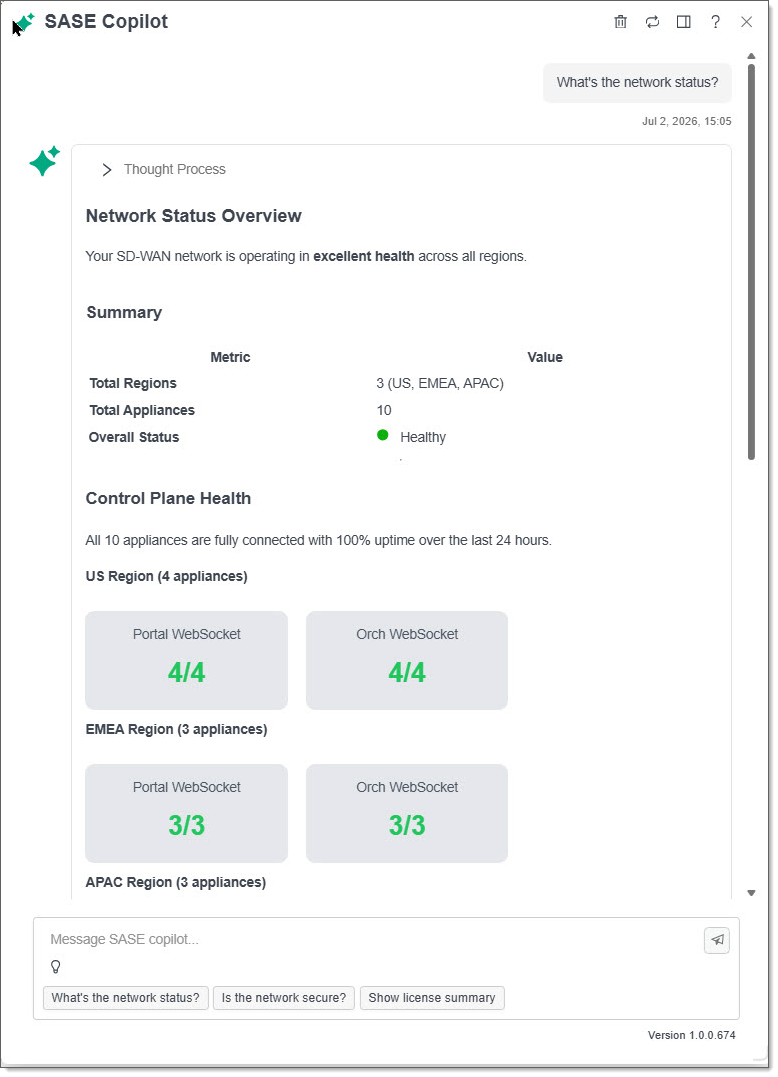The image size is (778, 1077).
Task: Click the user message bubble about network status
Action: click(x=637, y=83)
